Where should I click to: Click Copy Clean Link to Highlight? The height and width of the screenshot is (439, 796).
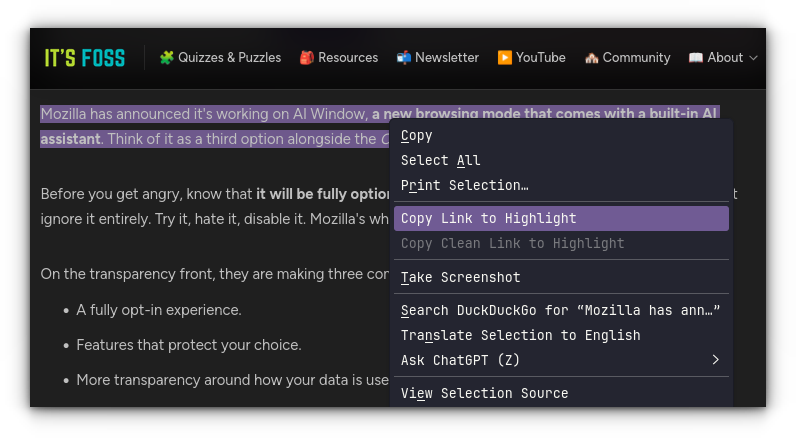click(512, 243)
